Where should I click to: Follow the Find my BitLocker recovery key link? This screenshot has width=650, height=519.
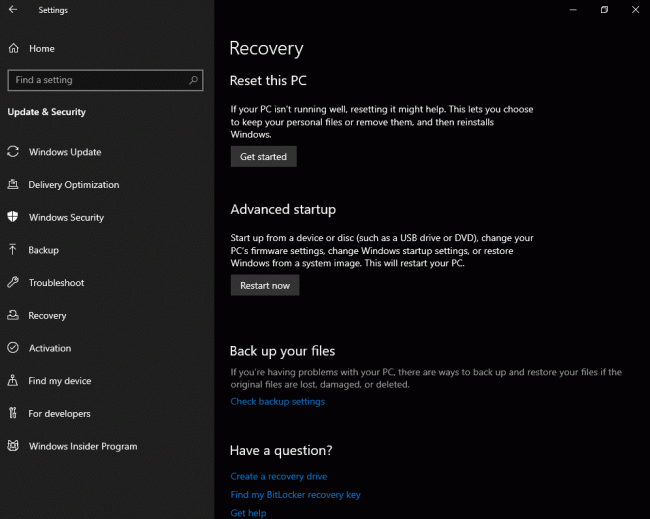(295, 494)
